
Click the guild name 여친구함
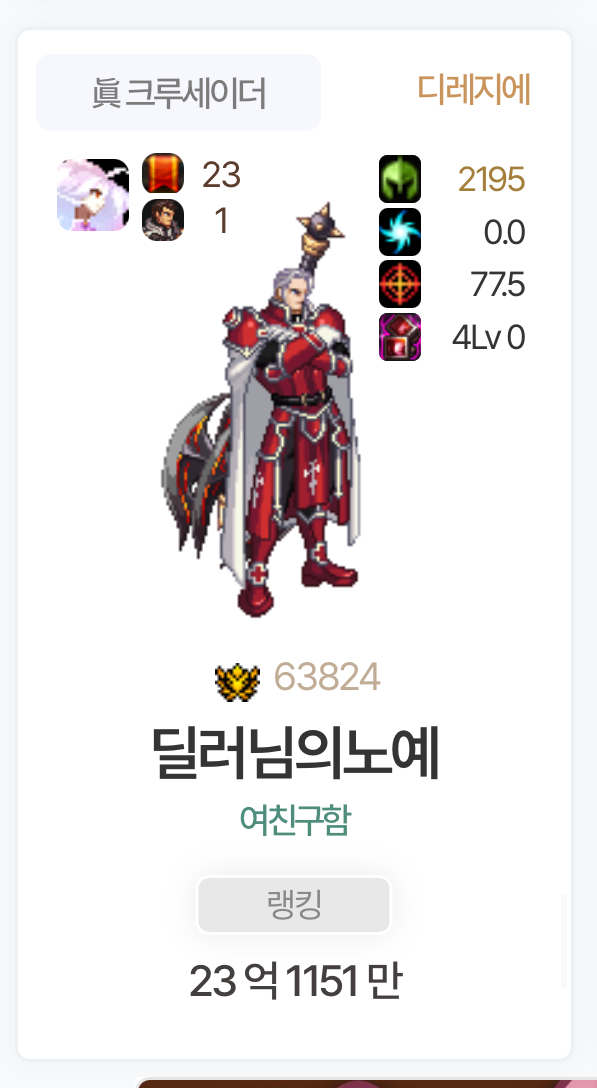295,820
